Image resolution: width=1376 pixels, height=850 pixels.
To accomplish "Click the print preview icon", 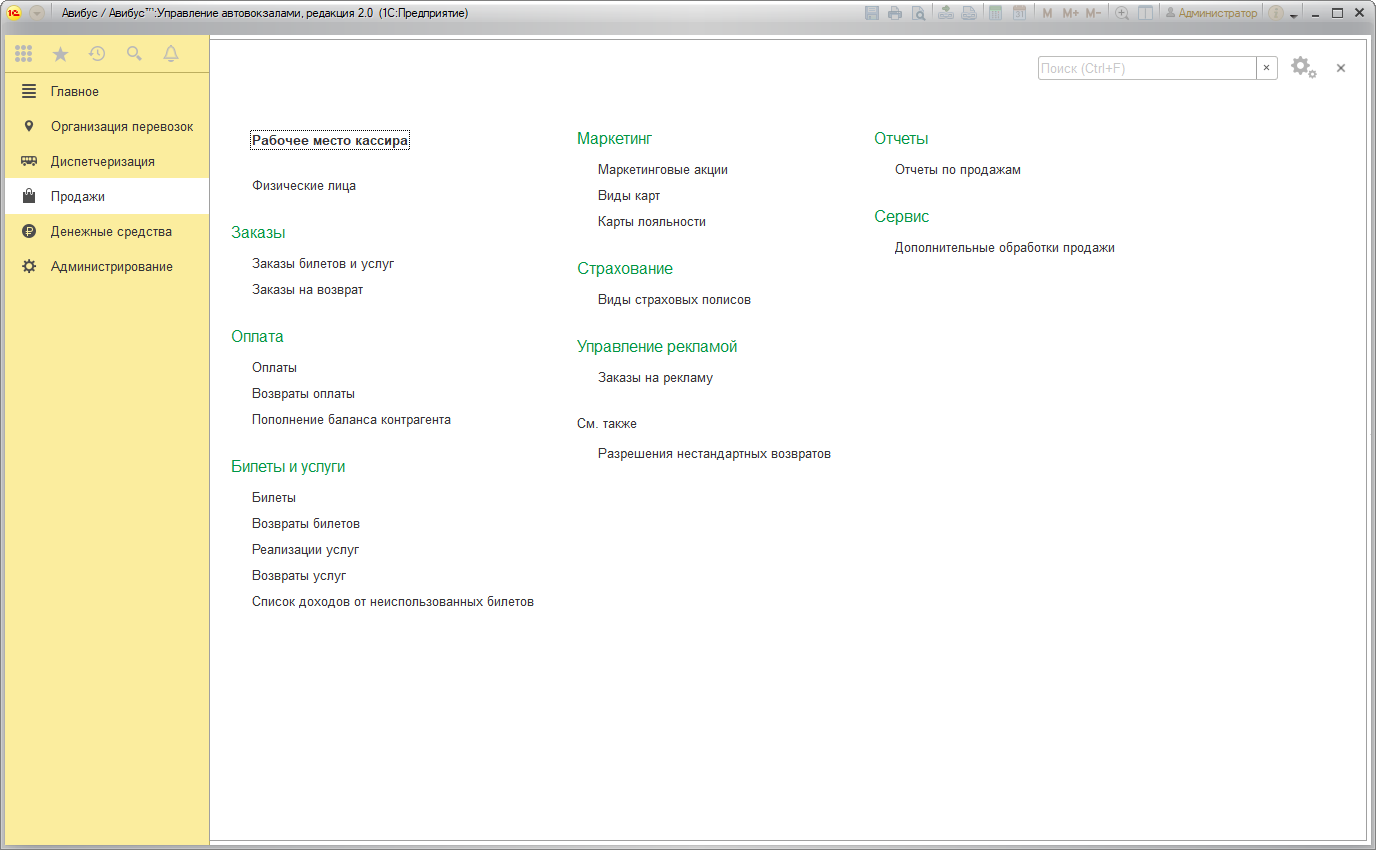I will [917, 13].
